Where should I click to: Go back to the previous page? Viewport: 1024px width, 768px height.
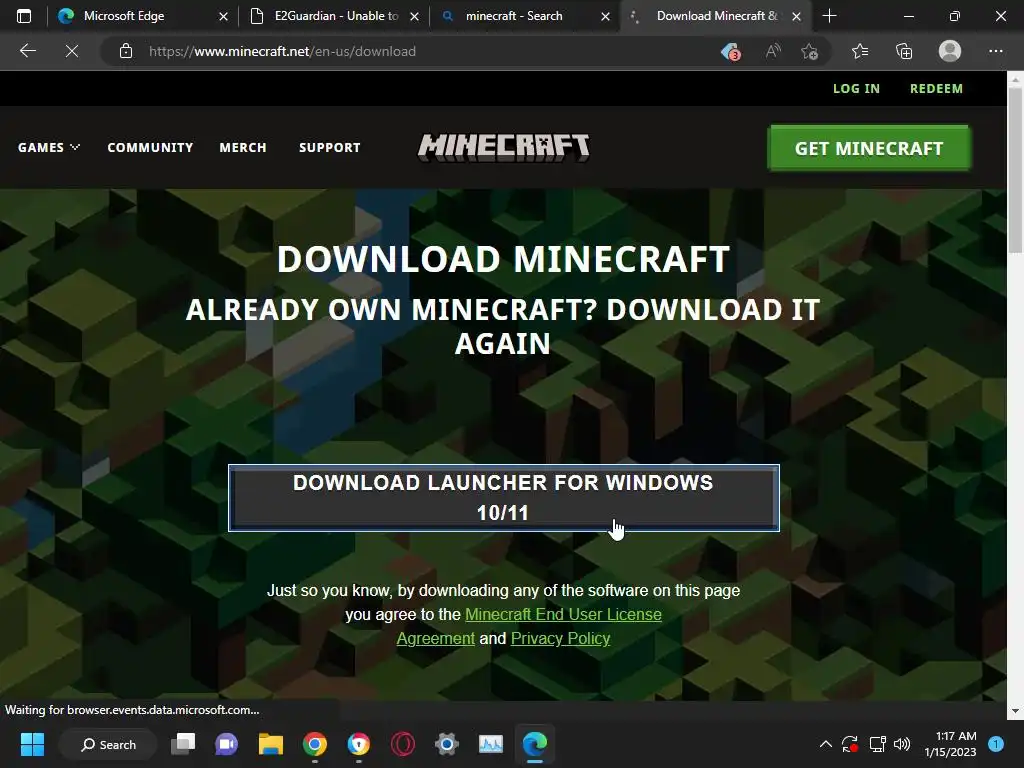point(28,51)
